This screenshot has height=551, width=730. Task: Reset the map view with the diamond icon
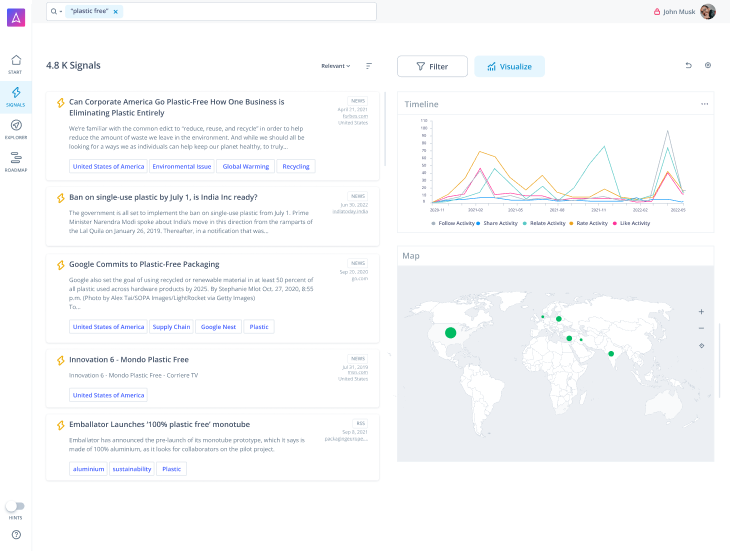[x=701, y=345]
